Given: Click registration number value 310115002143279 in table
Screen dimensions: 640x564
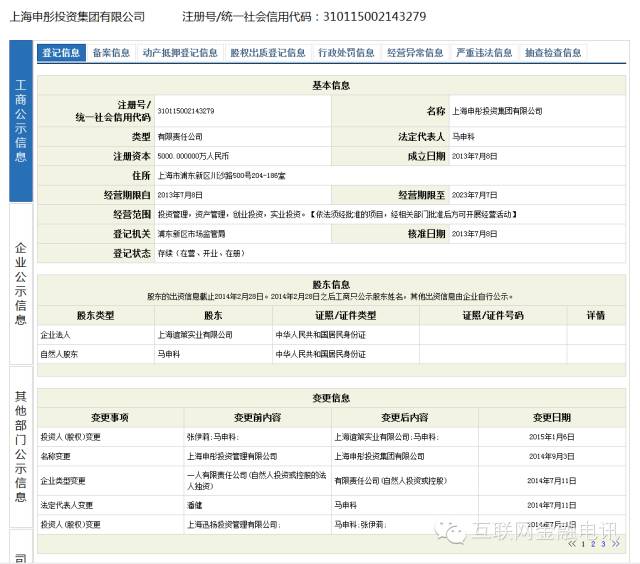Looking at the screenshot, I should pos(186,111).
